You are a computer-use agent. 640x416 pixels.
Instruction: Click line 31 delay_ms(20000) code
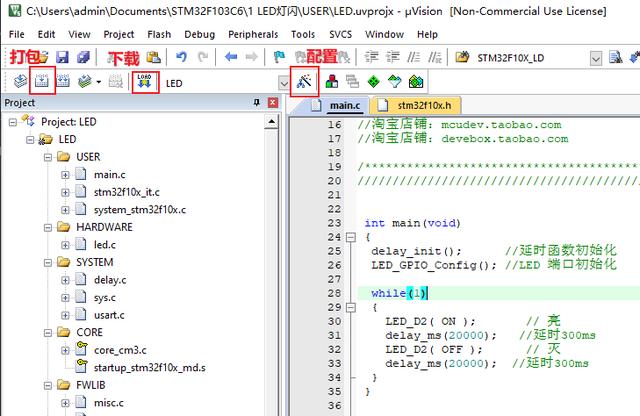coord(441,336)
